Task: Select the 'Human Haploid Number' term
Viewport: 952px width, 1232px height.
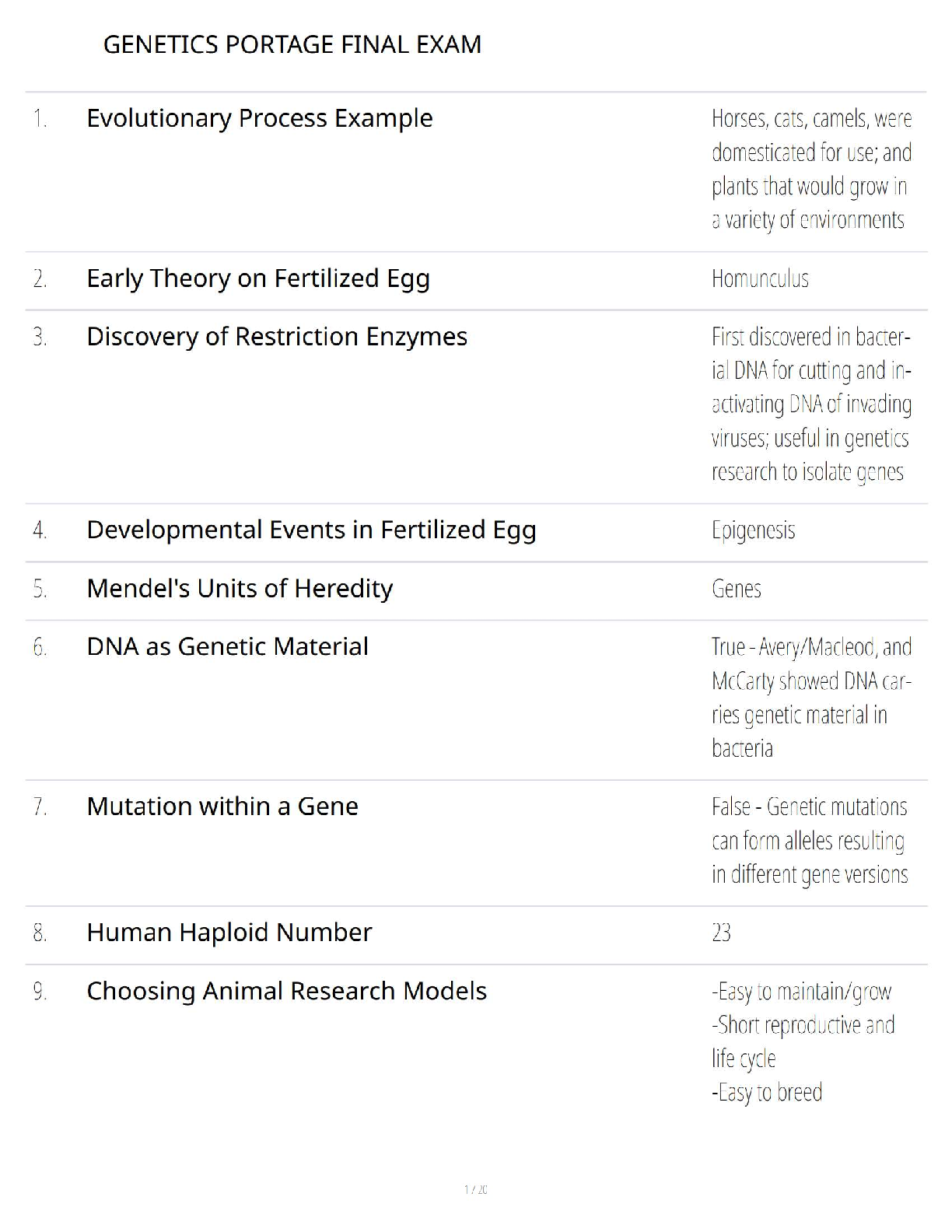Action: (229, 933)
